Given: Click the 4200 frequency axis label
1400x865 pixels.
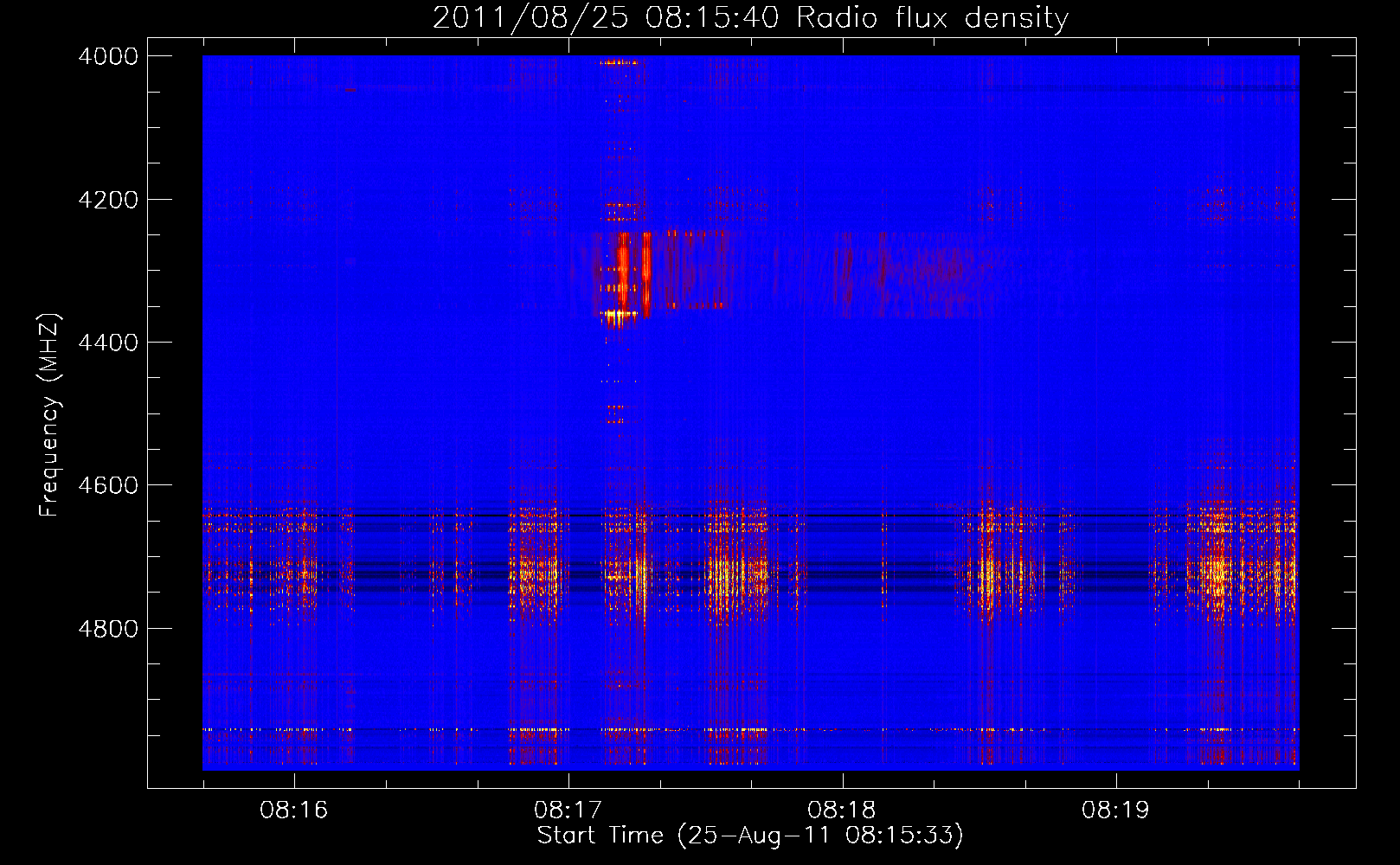Looking at the screenshot, I should coord(108,200).
